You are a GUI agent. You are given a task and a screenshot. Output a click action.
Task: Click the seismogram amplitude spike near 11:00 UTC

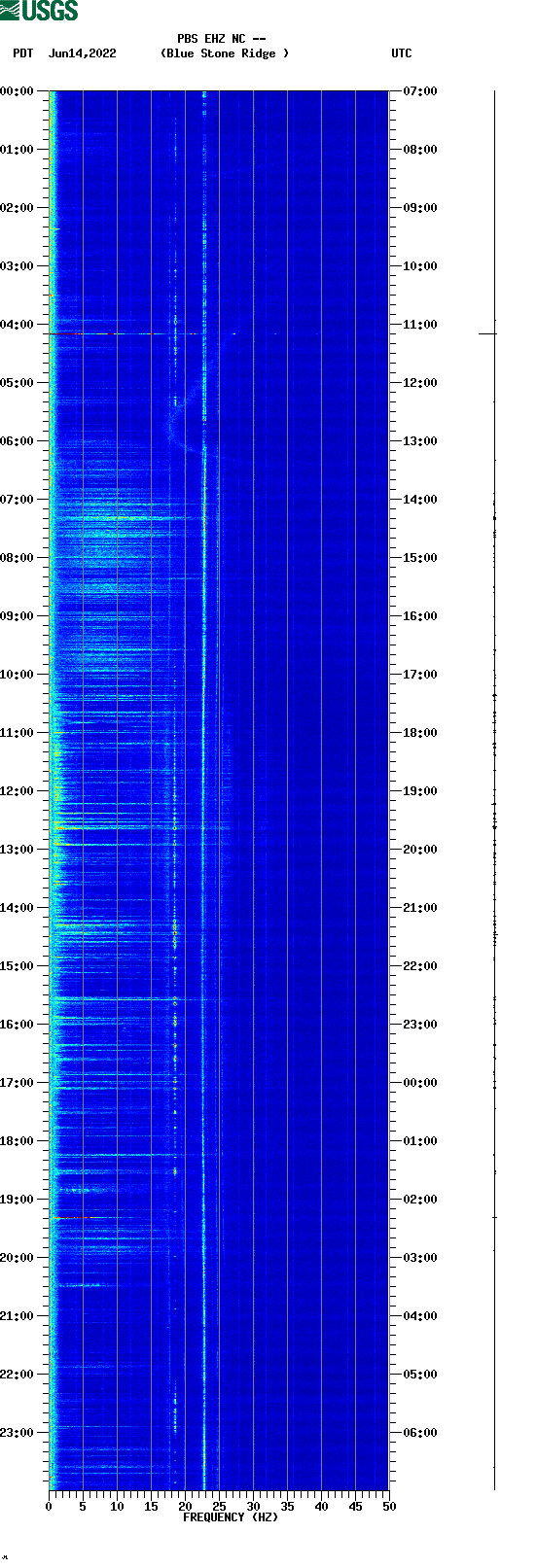pyautogui.click(x=487, y=333)
